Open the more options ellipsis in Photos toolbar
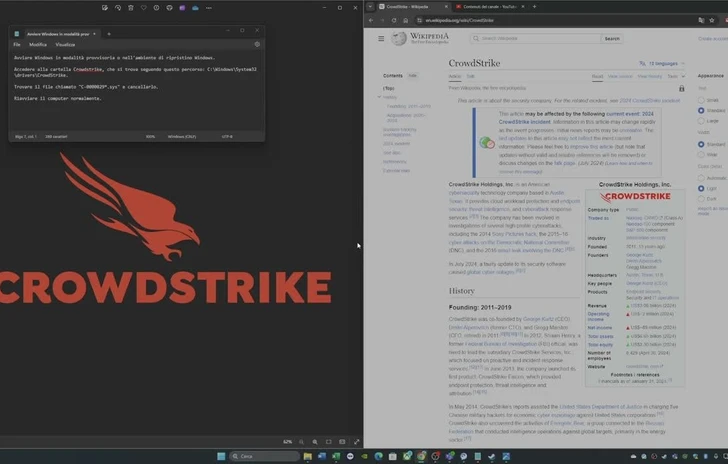This screenshot has height=464, width=728. pos(207,7)
